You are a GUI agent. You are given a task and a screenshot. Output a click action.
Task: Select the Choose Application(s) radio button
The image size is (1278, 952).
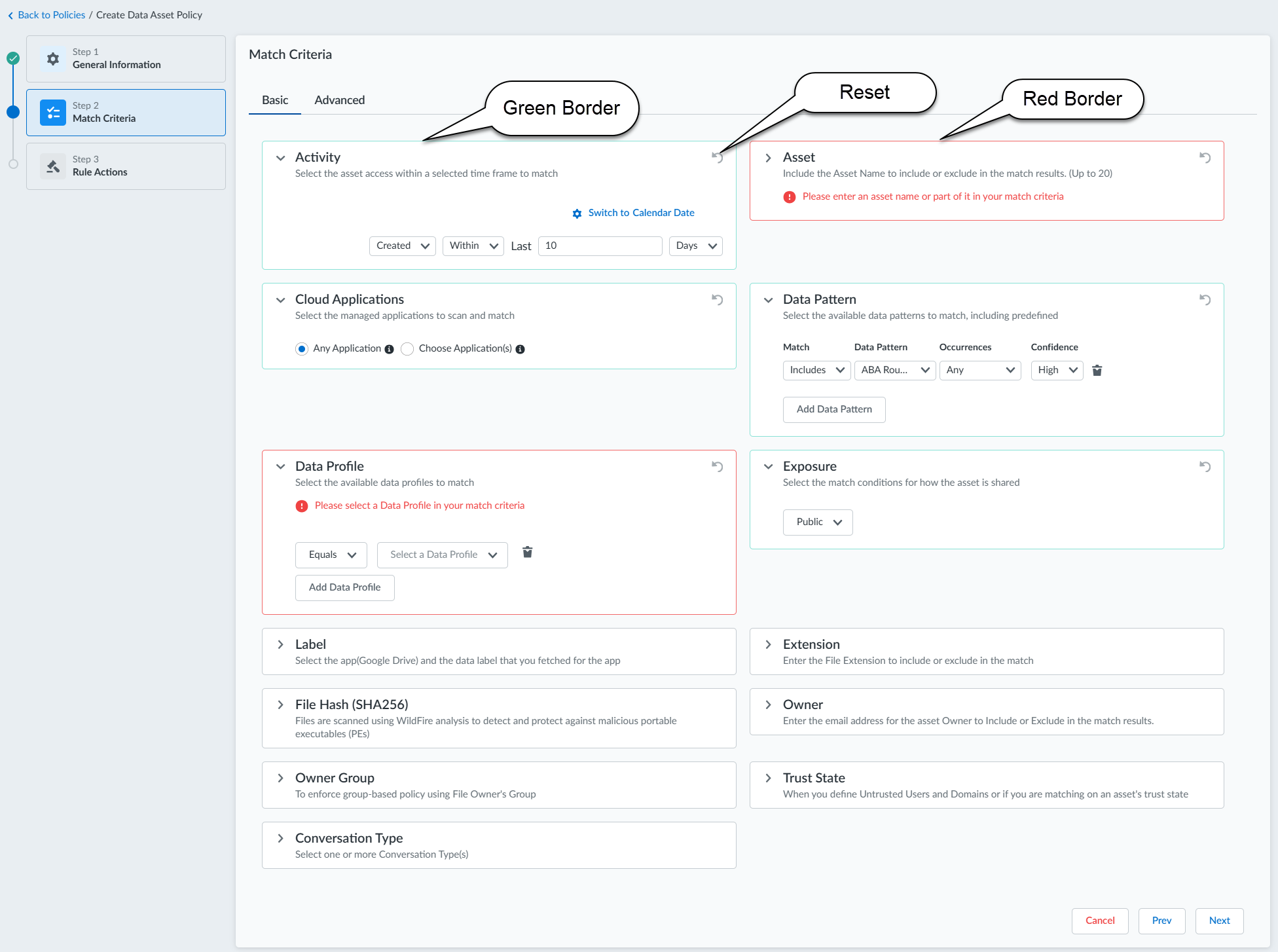pos(407,349)
